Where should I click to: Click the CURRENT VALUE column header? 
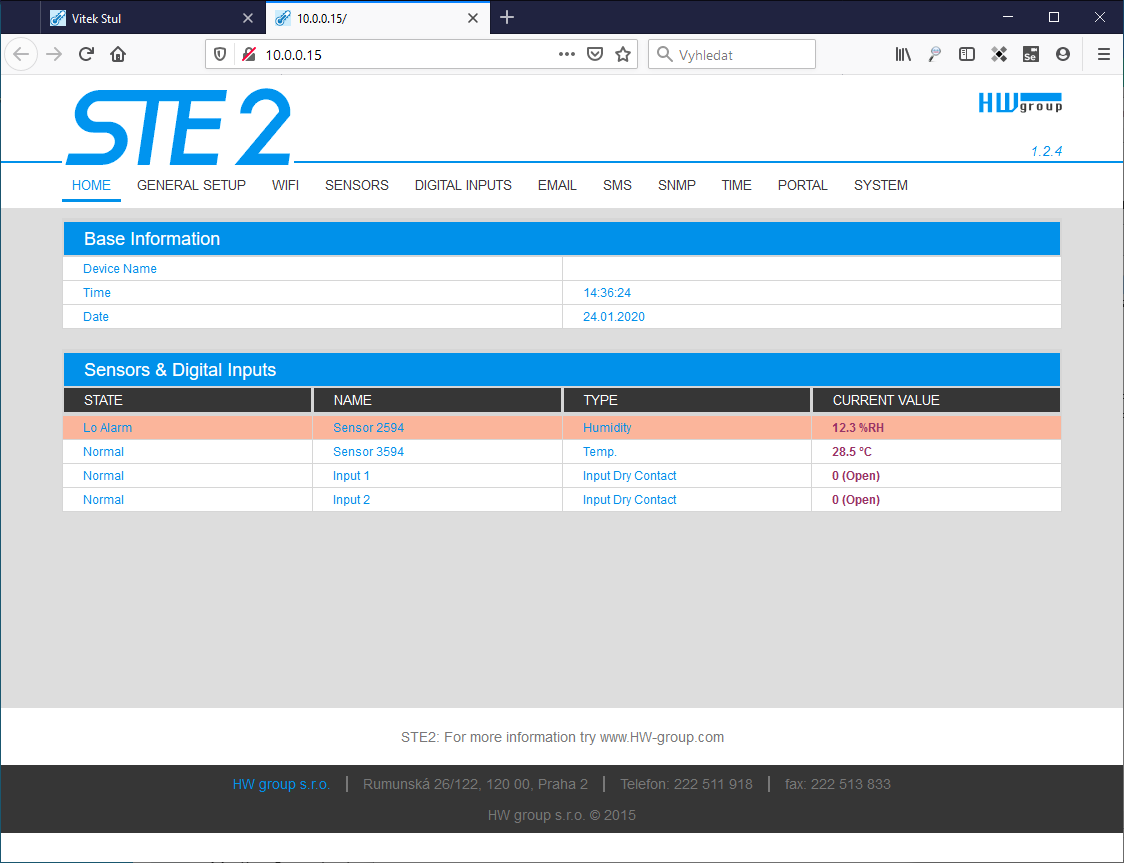pyautogui.click(x=936, y=400)
